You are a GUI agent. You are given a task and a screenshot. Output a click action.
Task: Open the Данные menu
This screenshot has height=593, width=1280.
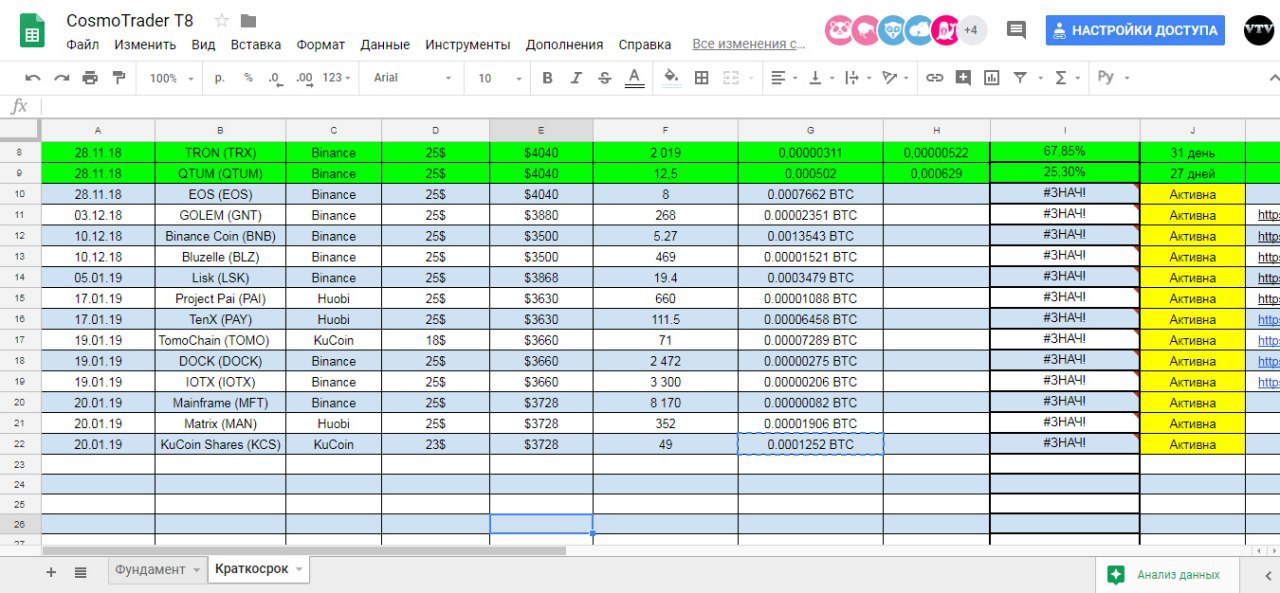385,45
